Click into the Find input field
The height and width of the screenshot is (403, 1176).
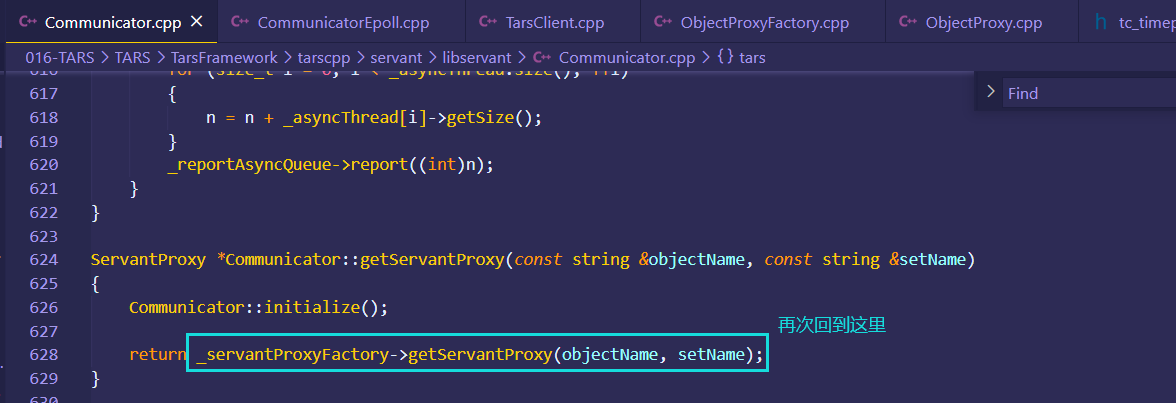[x=1090, y=93]
